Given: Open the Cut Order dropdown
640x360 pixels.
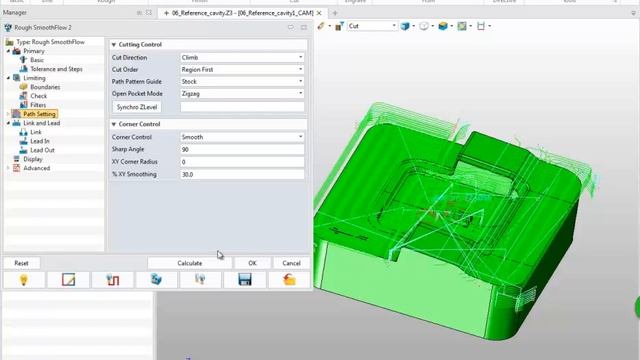Looking at the screenshot, I should (x=300, y=69).
